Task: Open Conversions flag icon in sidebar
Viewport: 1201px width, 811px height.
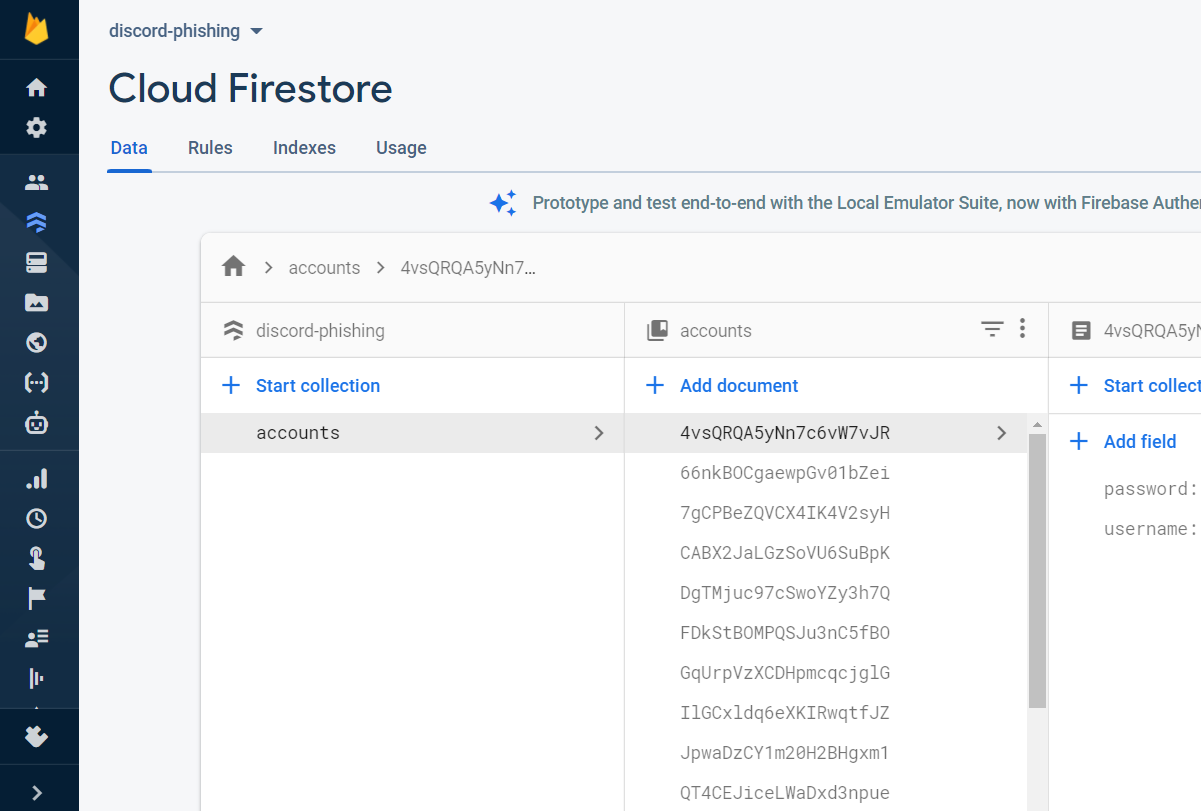Action: click(x=37, y=598)
